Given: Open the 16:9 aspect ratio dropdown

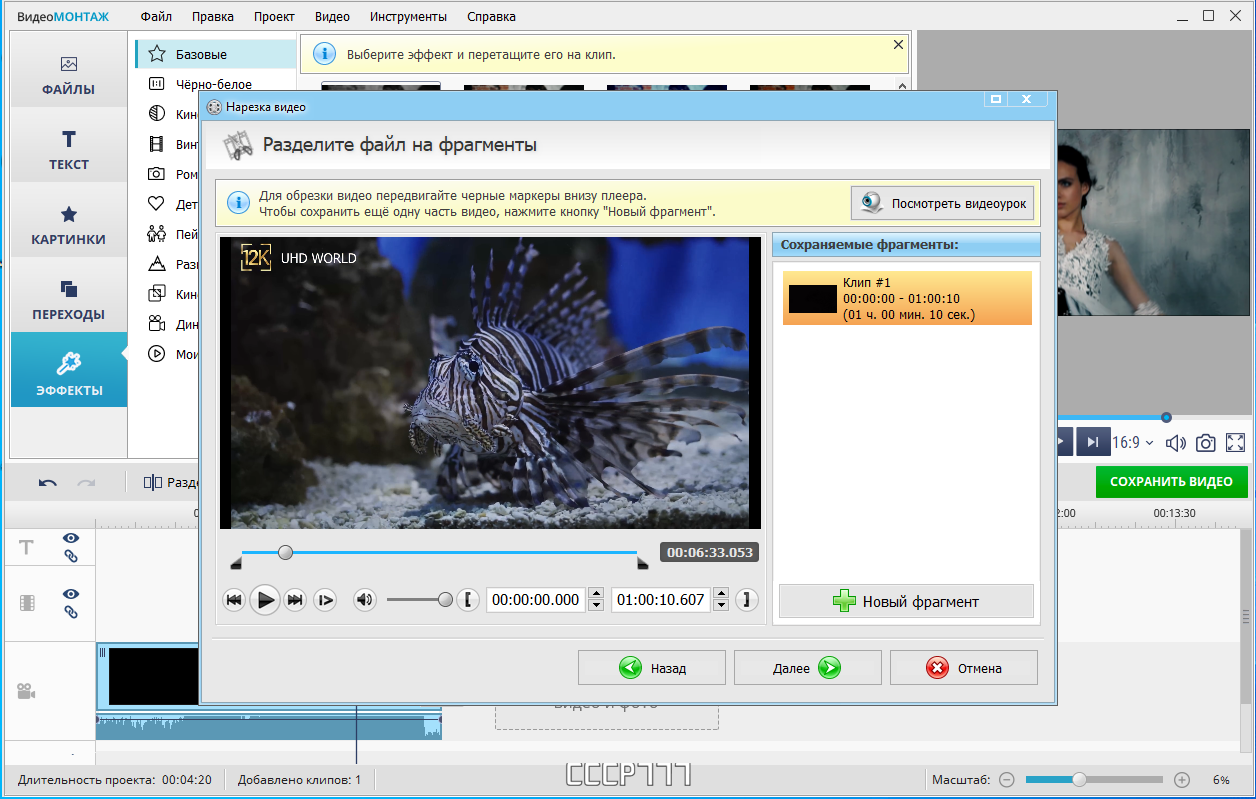Looking at the screenshot, I should click(1133, 442).
